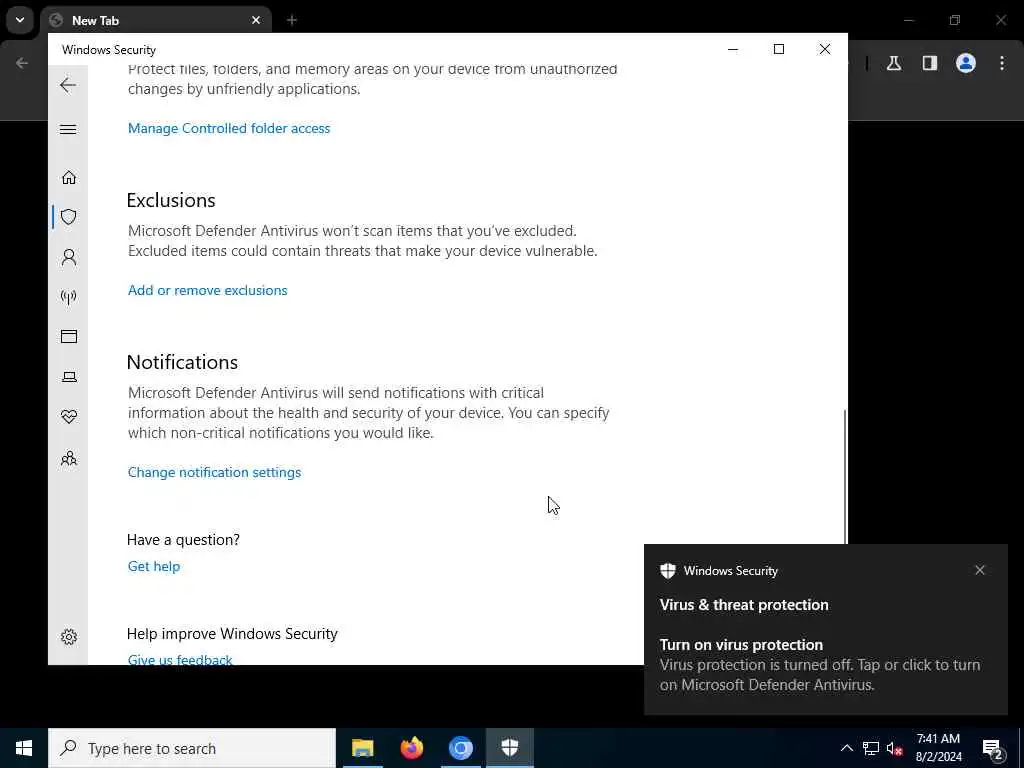
Task: Click the taskbar search box
Action: point(192,748)
